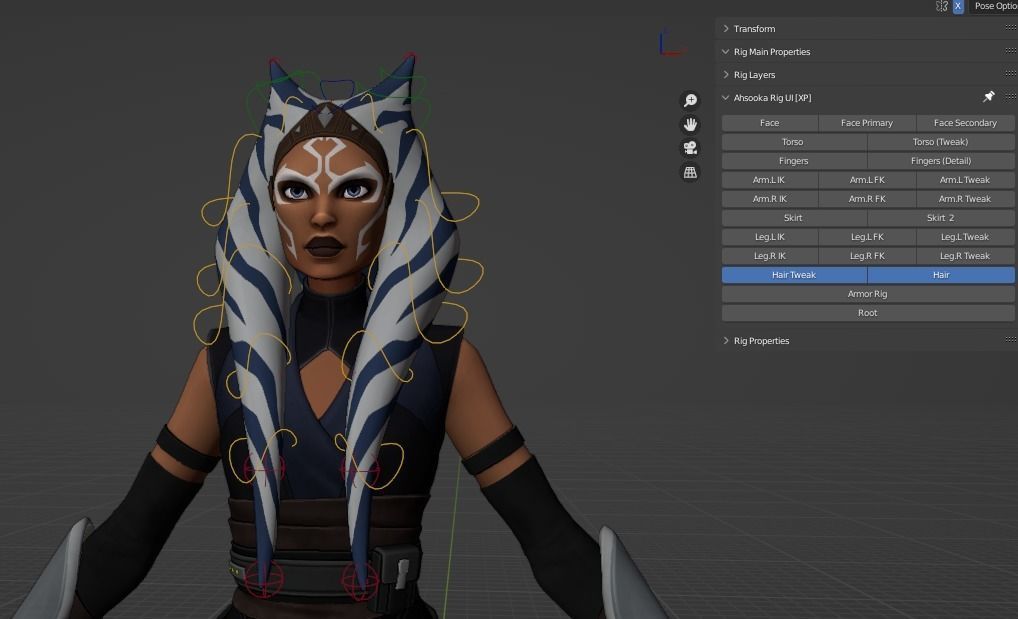Click the Transform panel drag grip

pyautogui.click(x=1010, y=27)
